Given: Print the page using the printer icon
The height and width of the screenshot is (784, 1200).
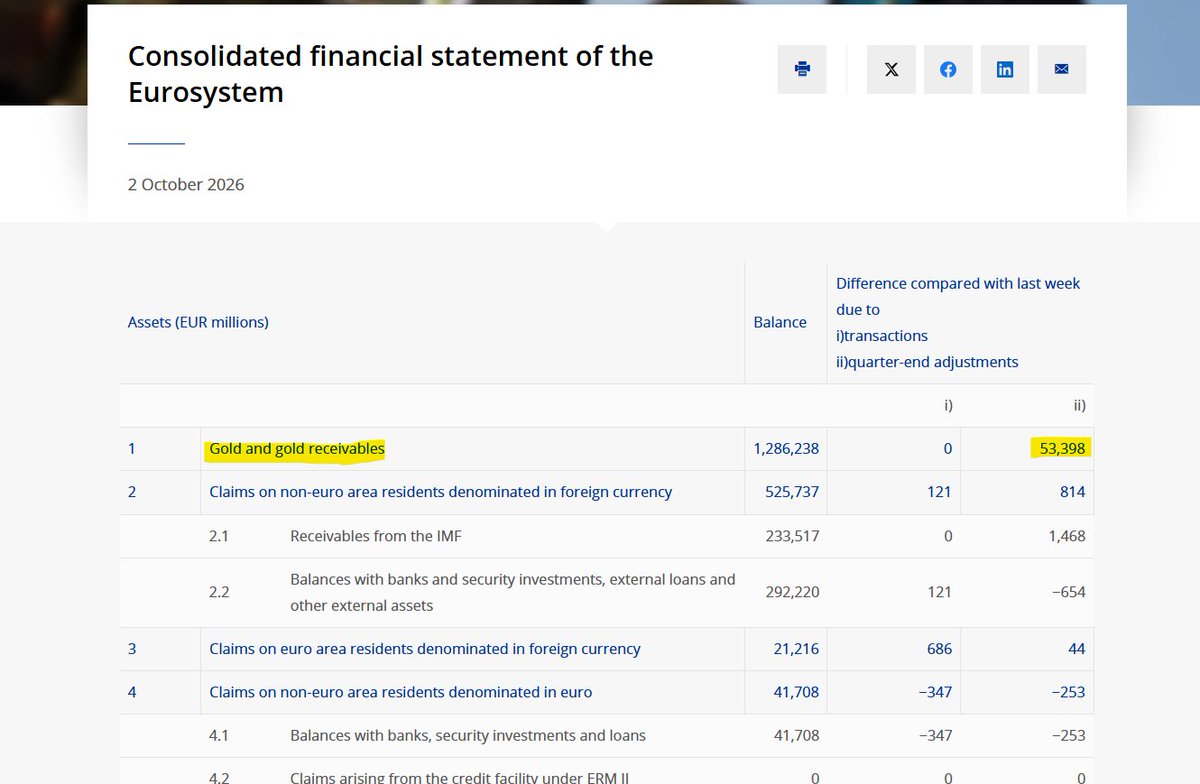Looking at the screenshot, I should pos(802,69).
